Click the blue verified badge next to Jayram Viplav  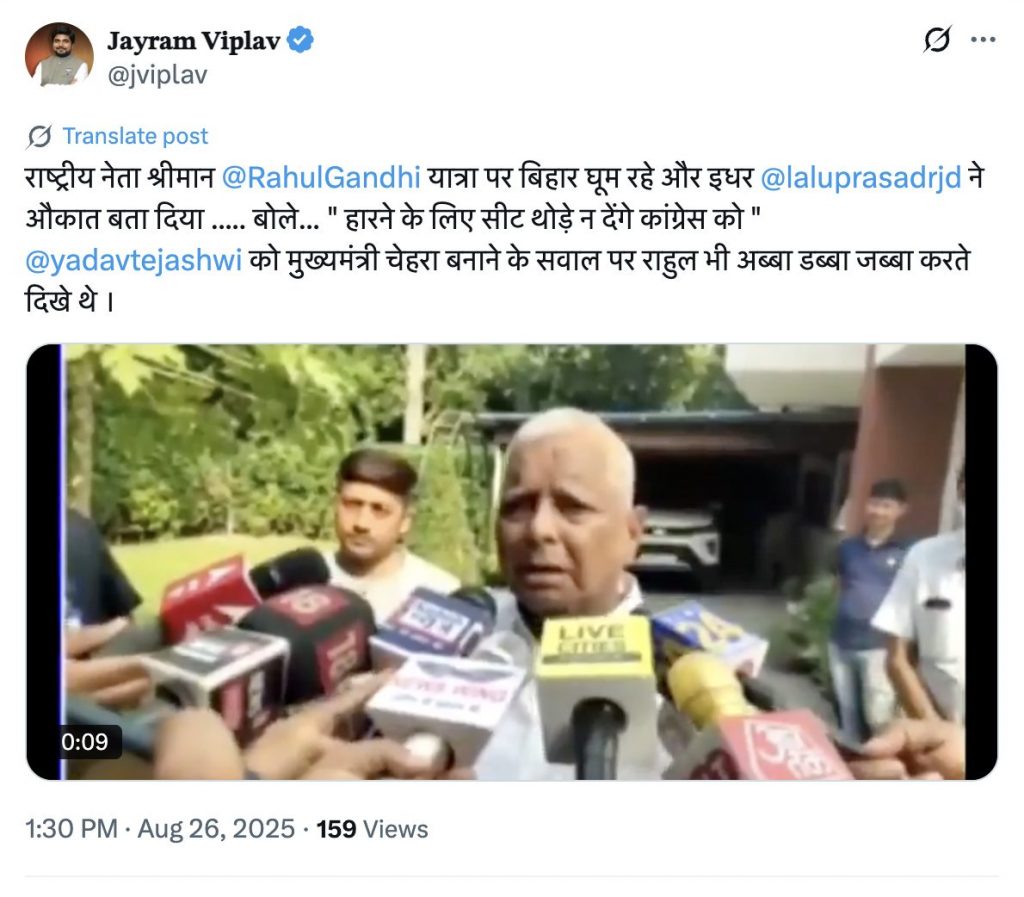[x=300, y=40]
